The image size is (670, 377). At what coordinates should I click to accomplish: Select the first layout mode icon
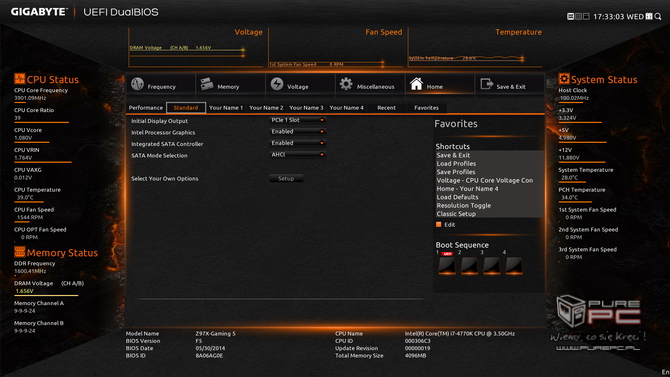pyautogui.click(x=570, y=16)
